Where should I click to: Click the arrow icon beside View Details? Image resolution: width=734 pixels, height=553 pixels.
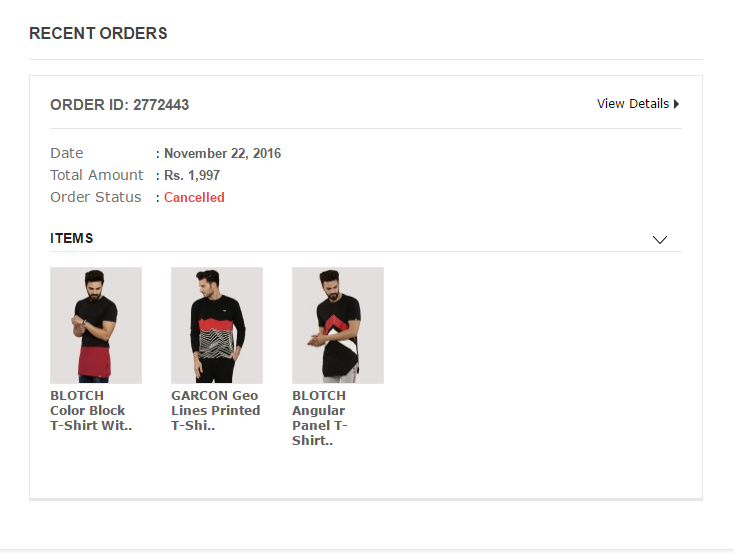[x=677, y=104]
